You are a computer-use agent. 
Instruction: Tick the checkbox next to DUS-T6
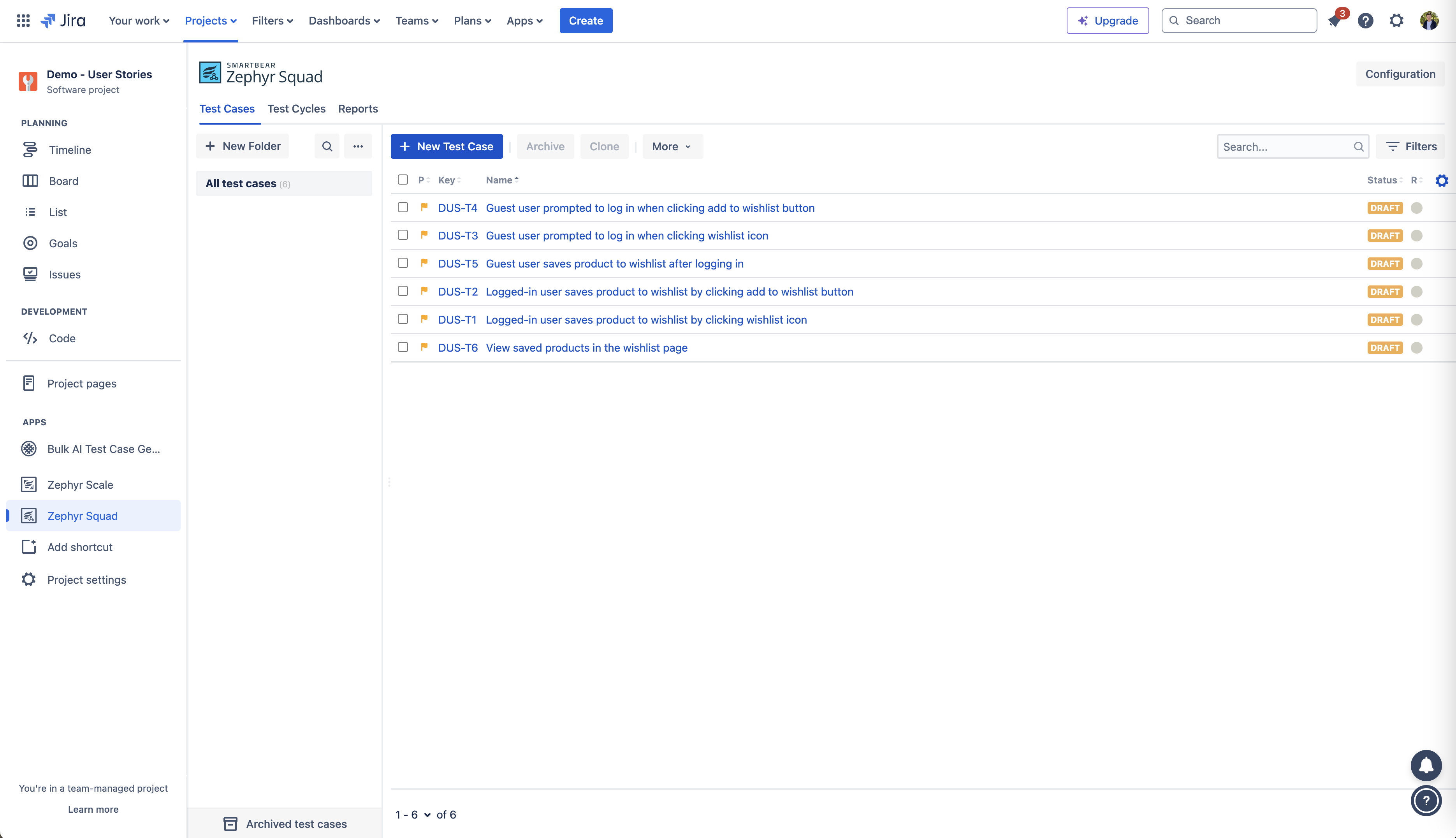click(403, 348)
